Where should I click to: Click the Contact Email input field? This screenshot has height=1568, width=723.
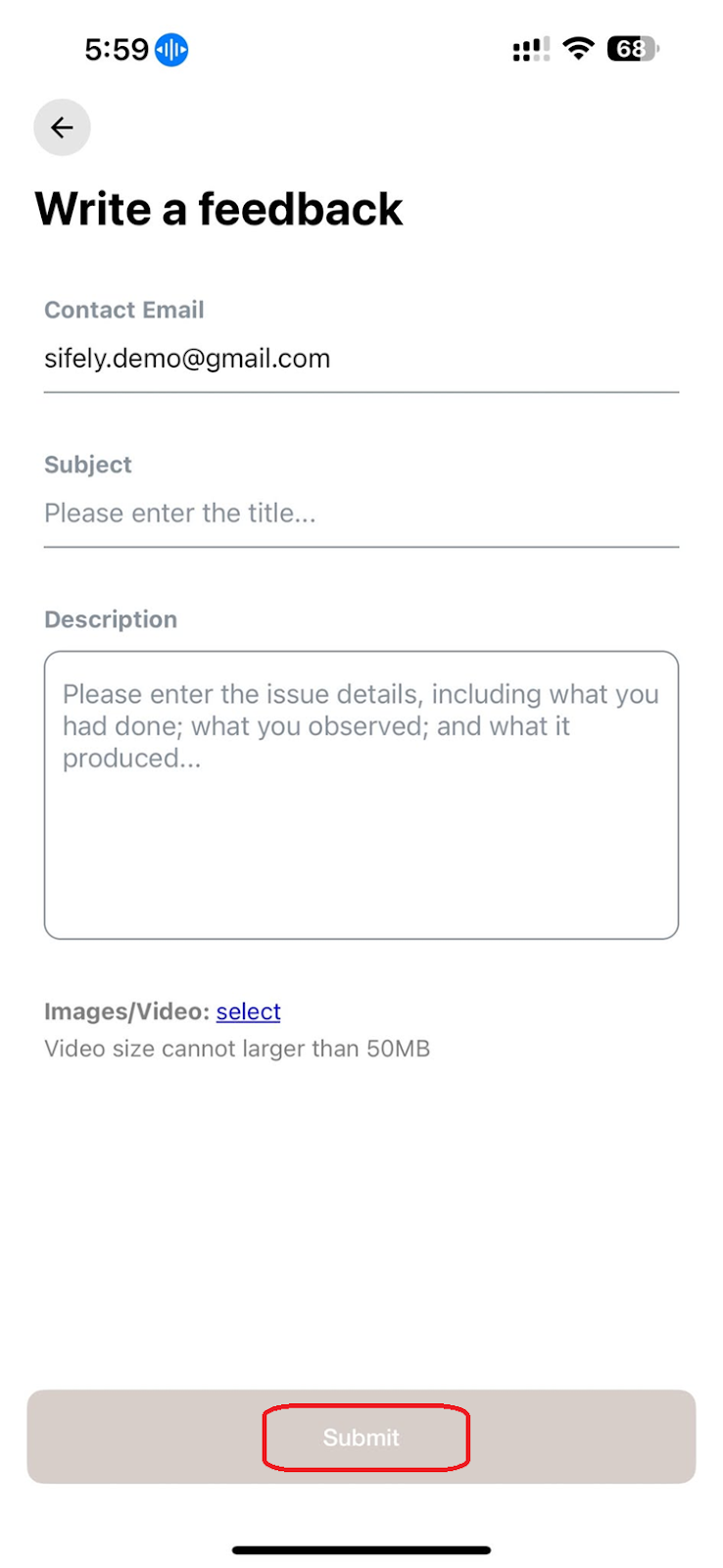tap(361, 359)
